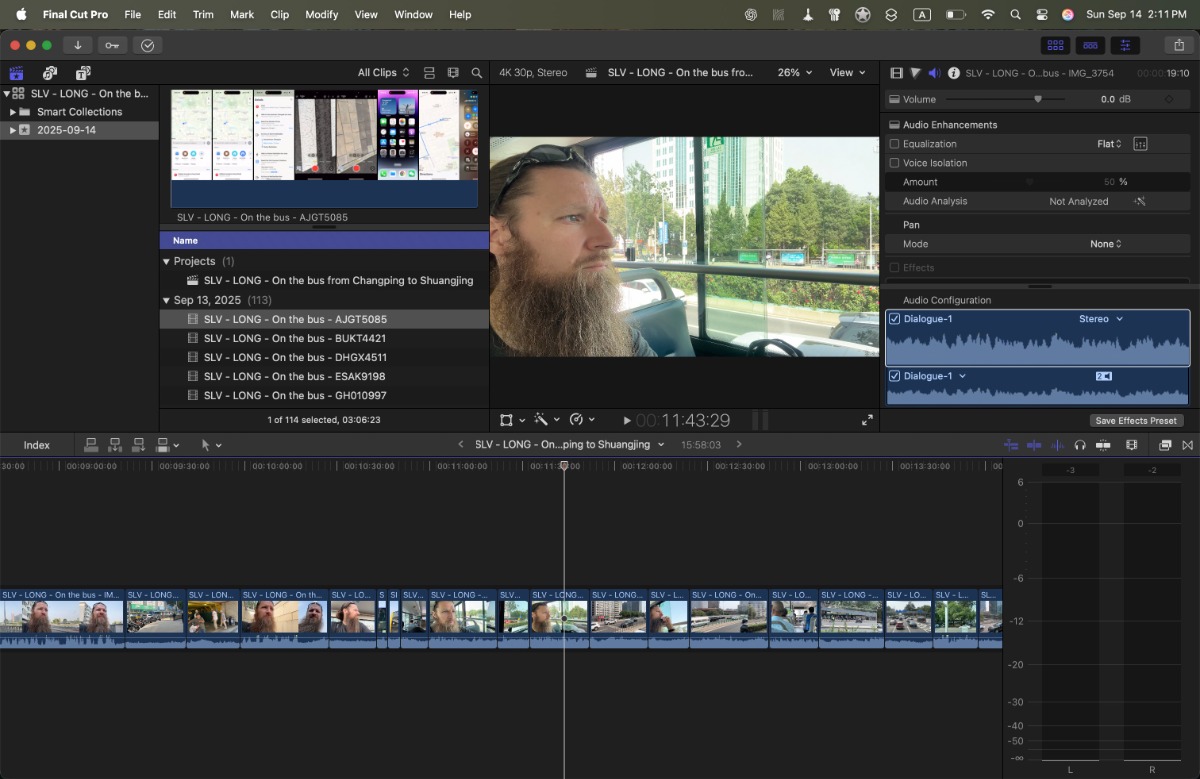Open the Pan Mode None menu
This screenshot has width=1200, height=779.
(x=1106, y=244)
